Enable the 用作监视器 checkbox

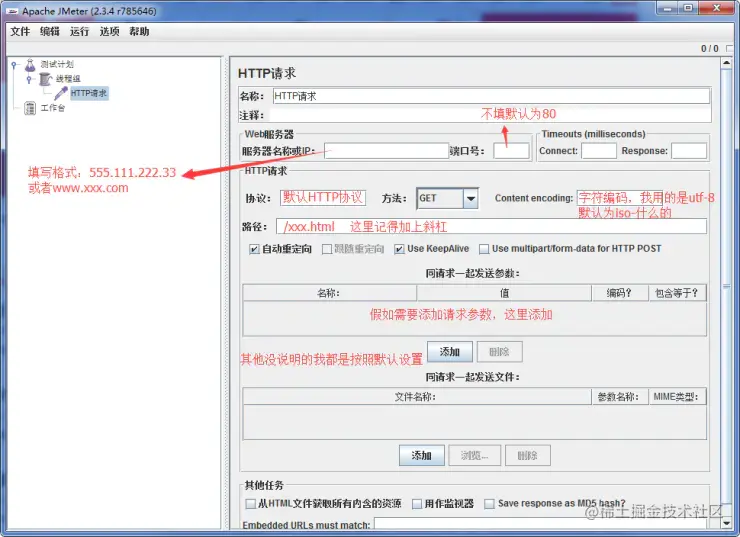(x=417, y=504)
